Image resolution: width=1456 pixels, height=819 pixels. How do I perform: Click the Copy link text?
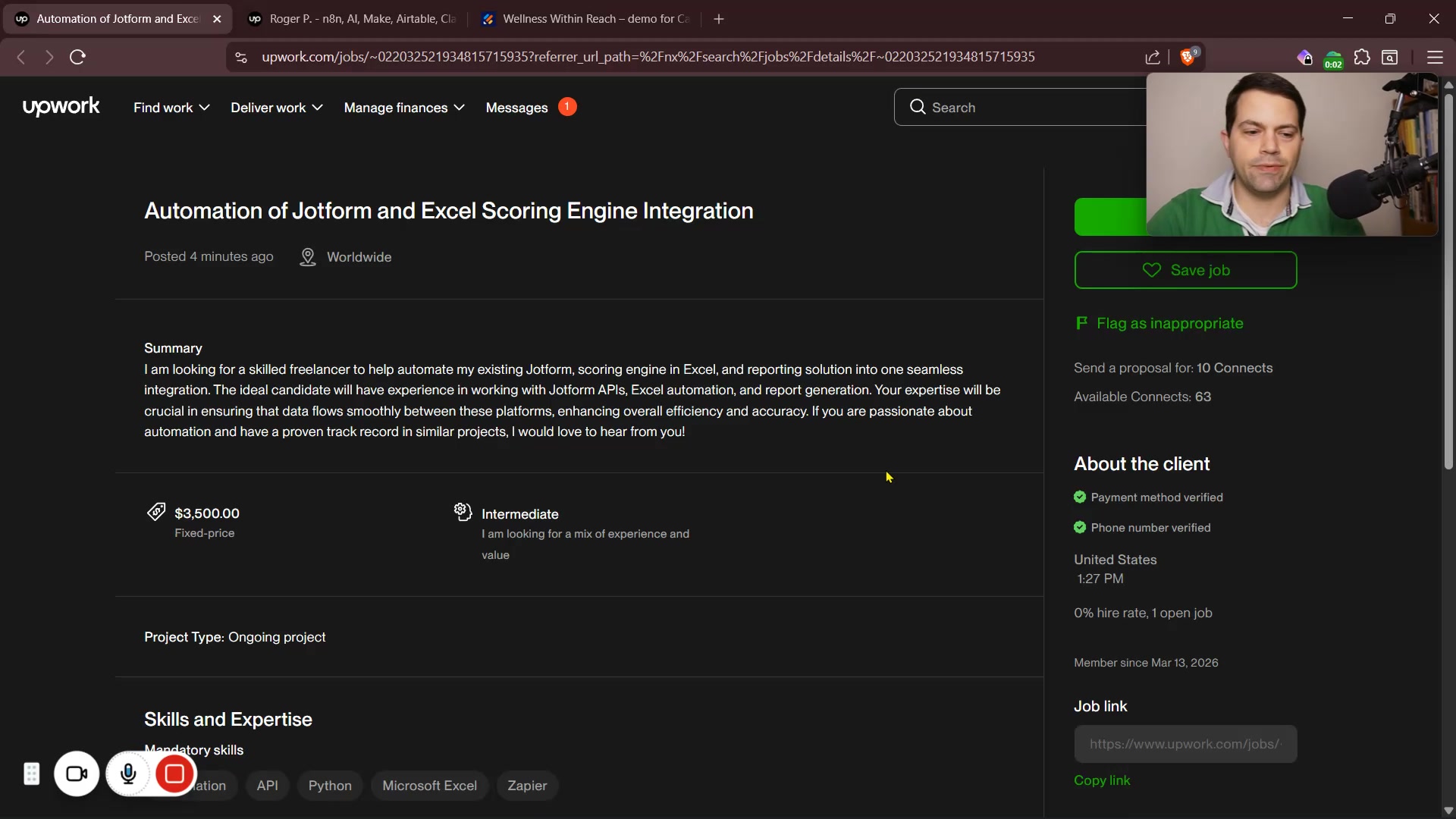point(1101,780)
